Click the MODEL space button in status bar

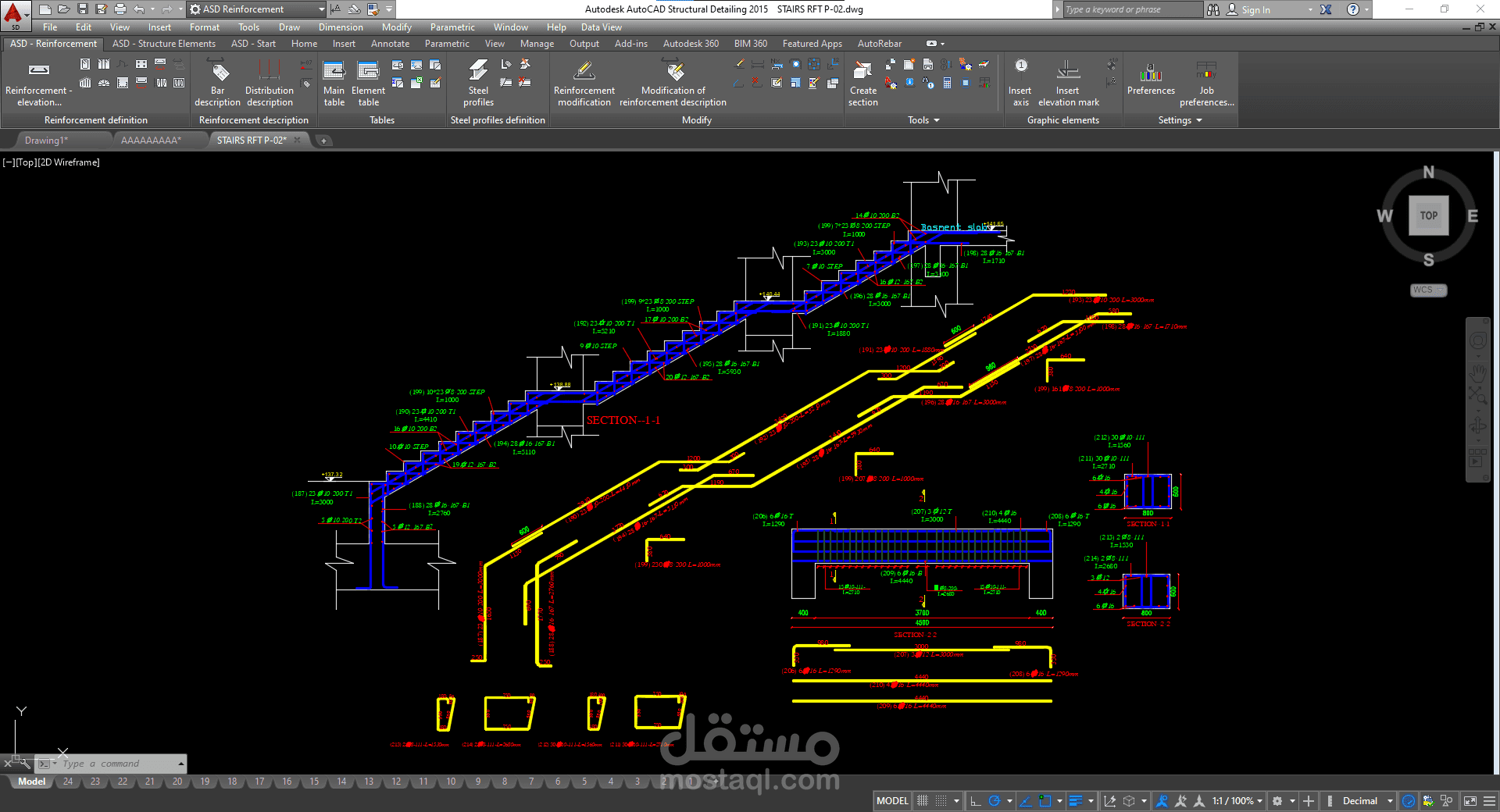(892, 801)
